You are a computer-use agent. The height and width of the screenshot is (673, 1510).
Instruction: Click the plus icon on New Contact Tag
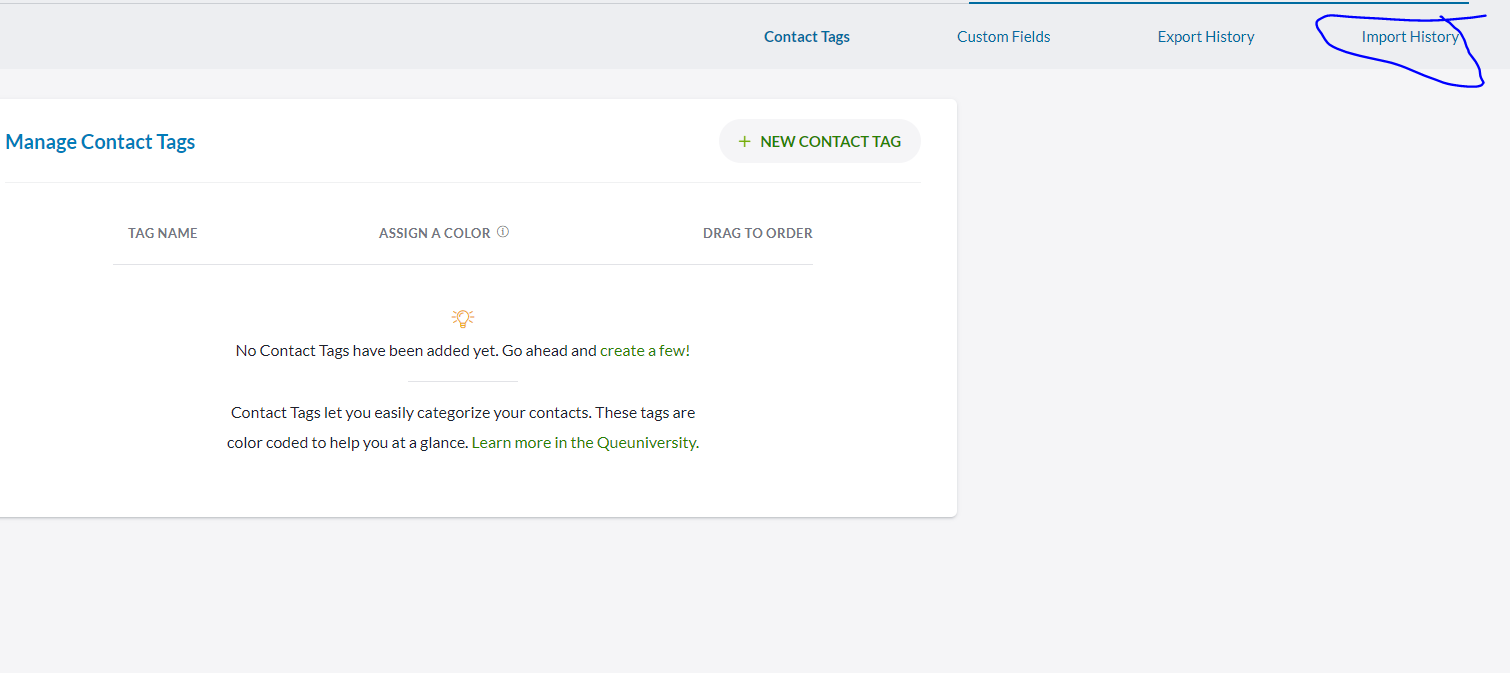click(744, 142)
